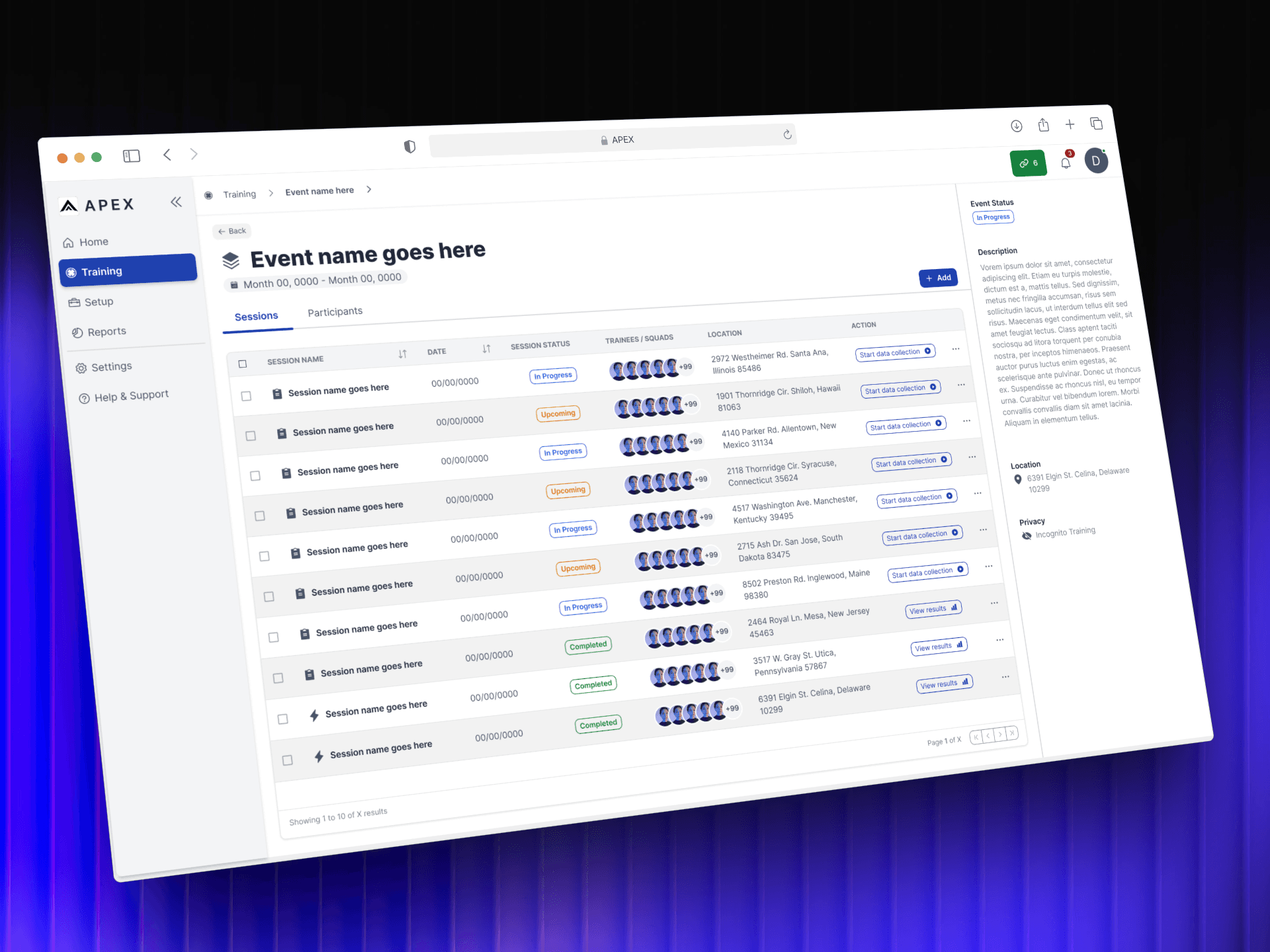1270x952 pixels.
Task: Expand chevron after Event name here breadcrumb
Action: pos(369,189)
